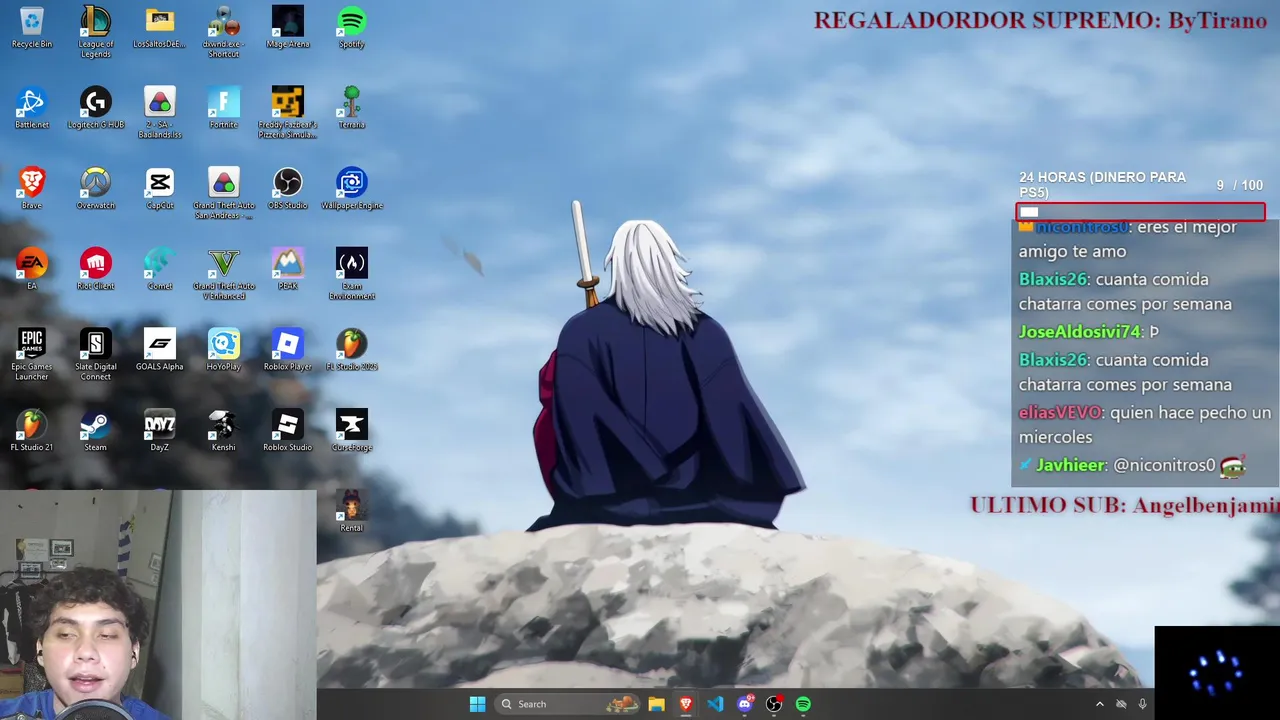Select the FL Studio 2025 desktop icon

[352, 350]
